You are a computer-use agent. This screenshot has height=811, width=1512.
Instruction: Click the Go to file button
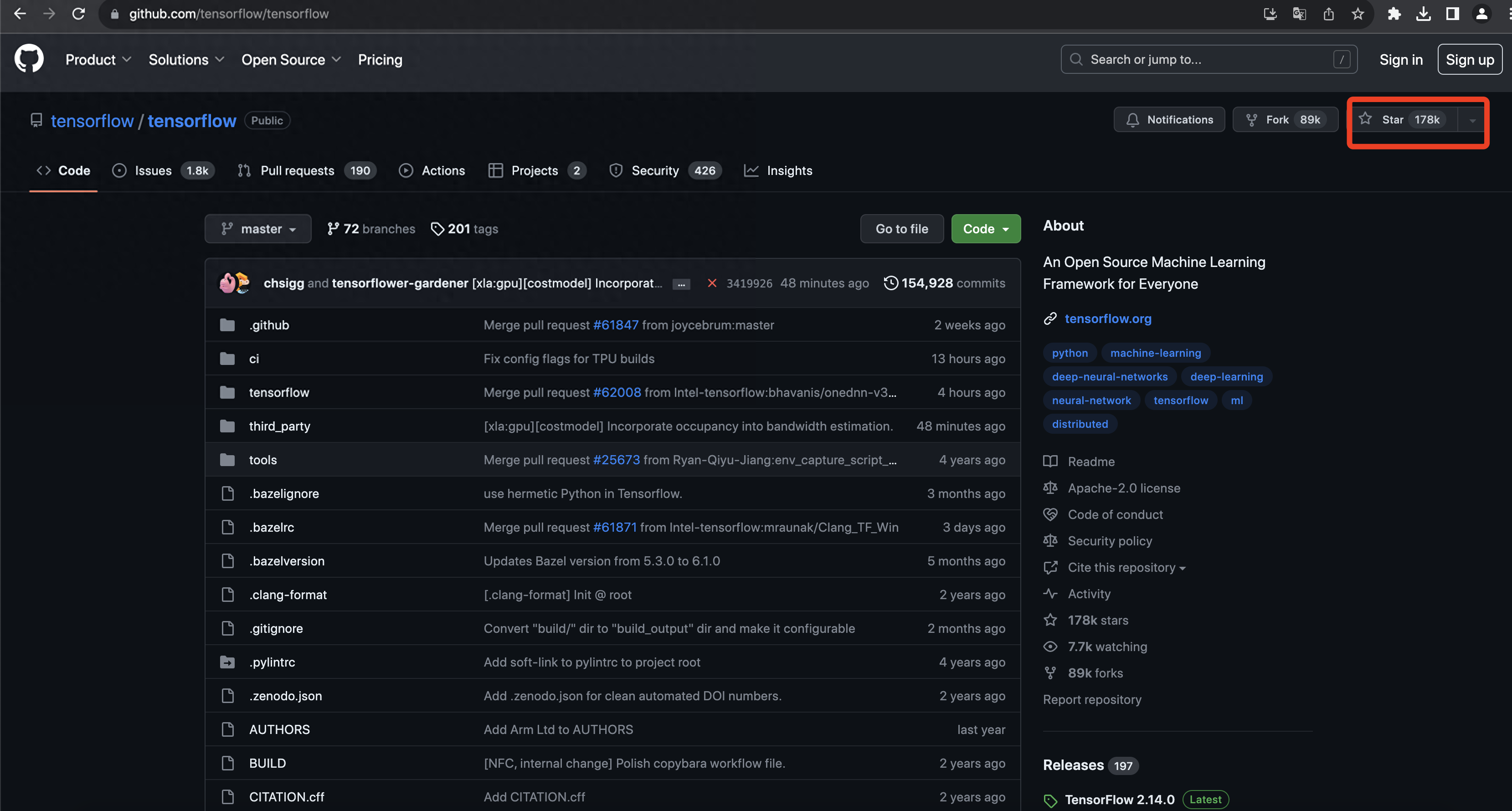coord(901,229)
